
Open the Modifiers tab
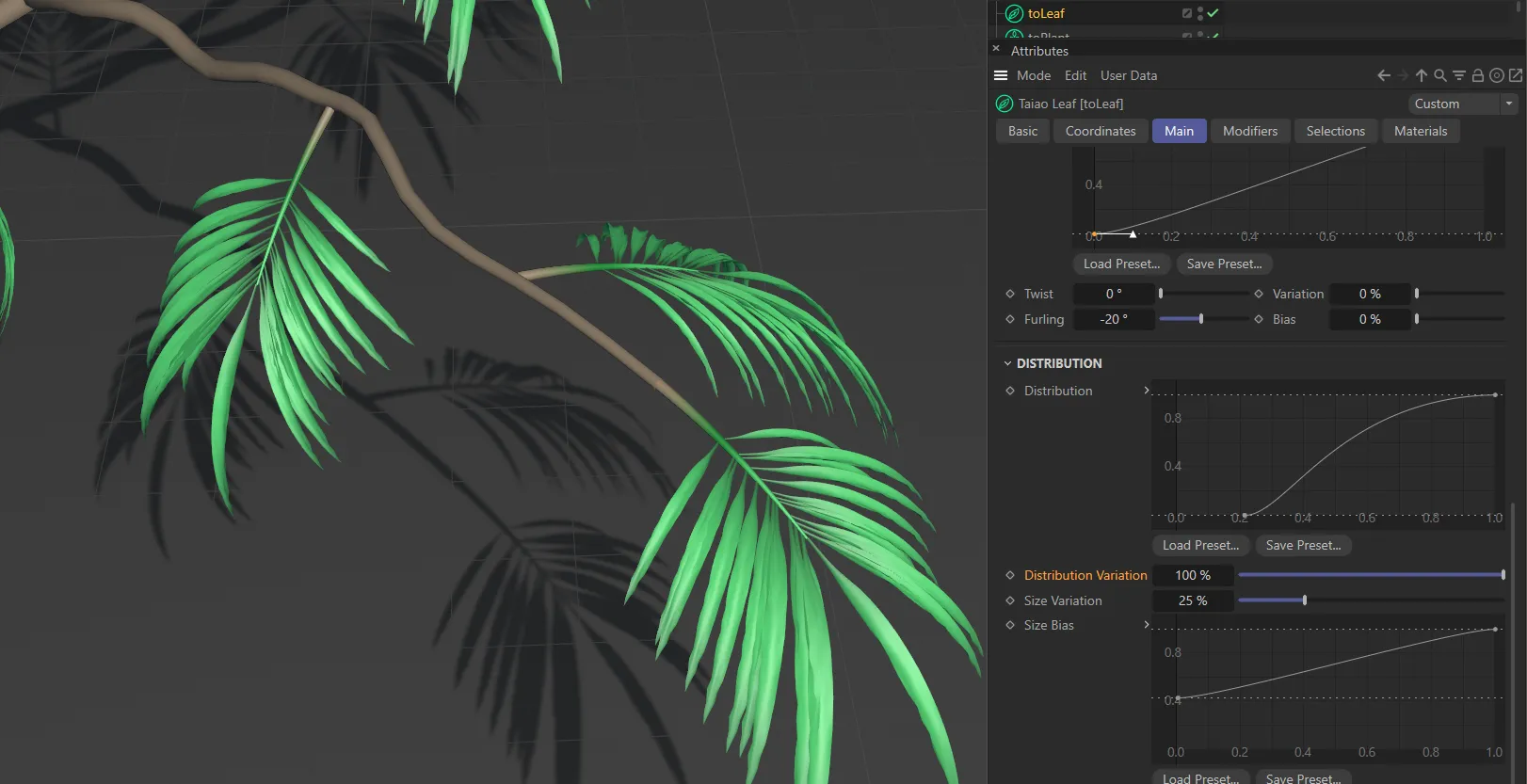(x=1250, y=131)
